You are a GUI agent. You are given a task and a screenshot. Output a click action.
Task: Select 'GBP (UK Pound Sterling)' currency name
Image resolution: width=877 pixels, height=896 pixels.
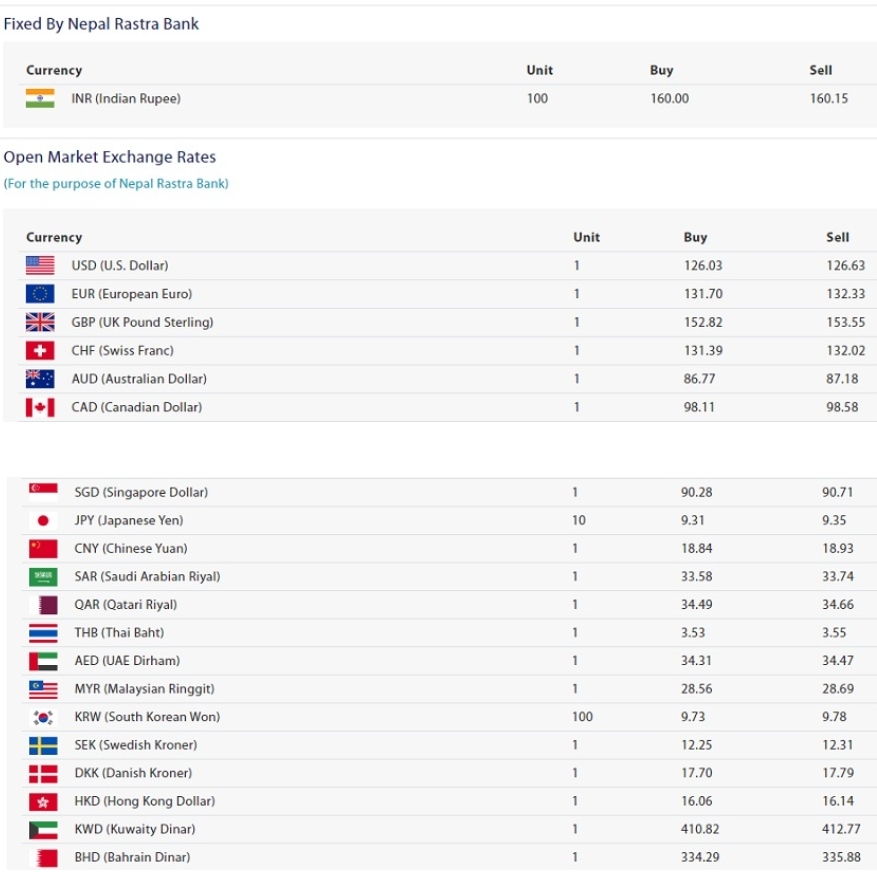tap(142, 322)
